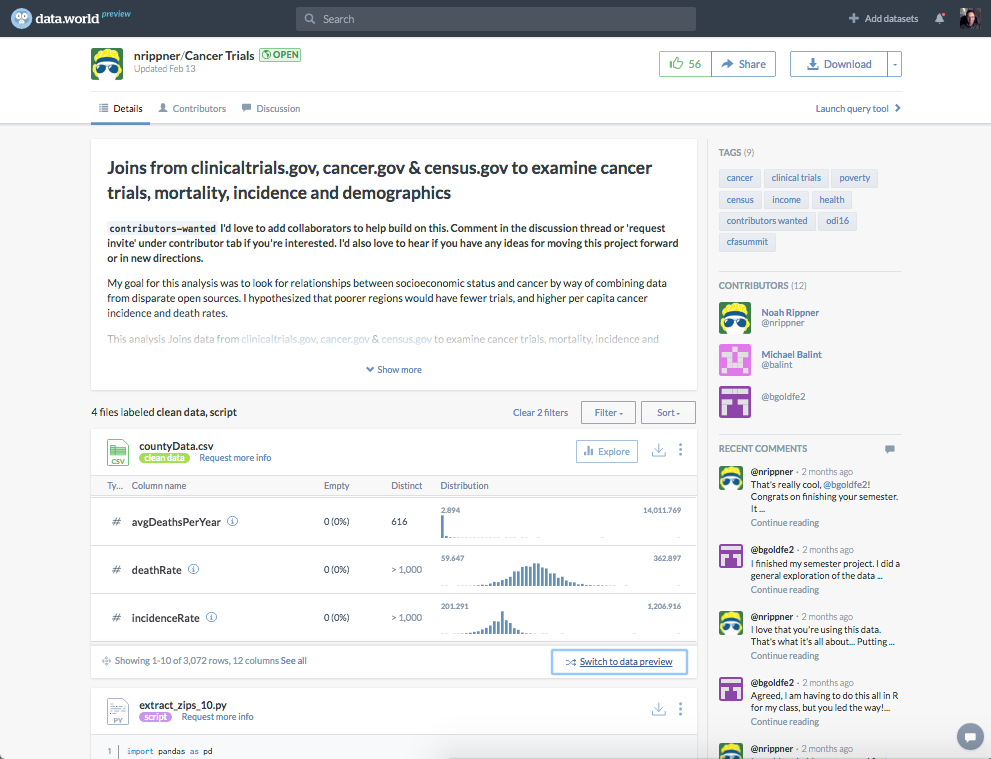Select the odi16 tag
This screenshot has height=759, width=991.
[837, 221]
